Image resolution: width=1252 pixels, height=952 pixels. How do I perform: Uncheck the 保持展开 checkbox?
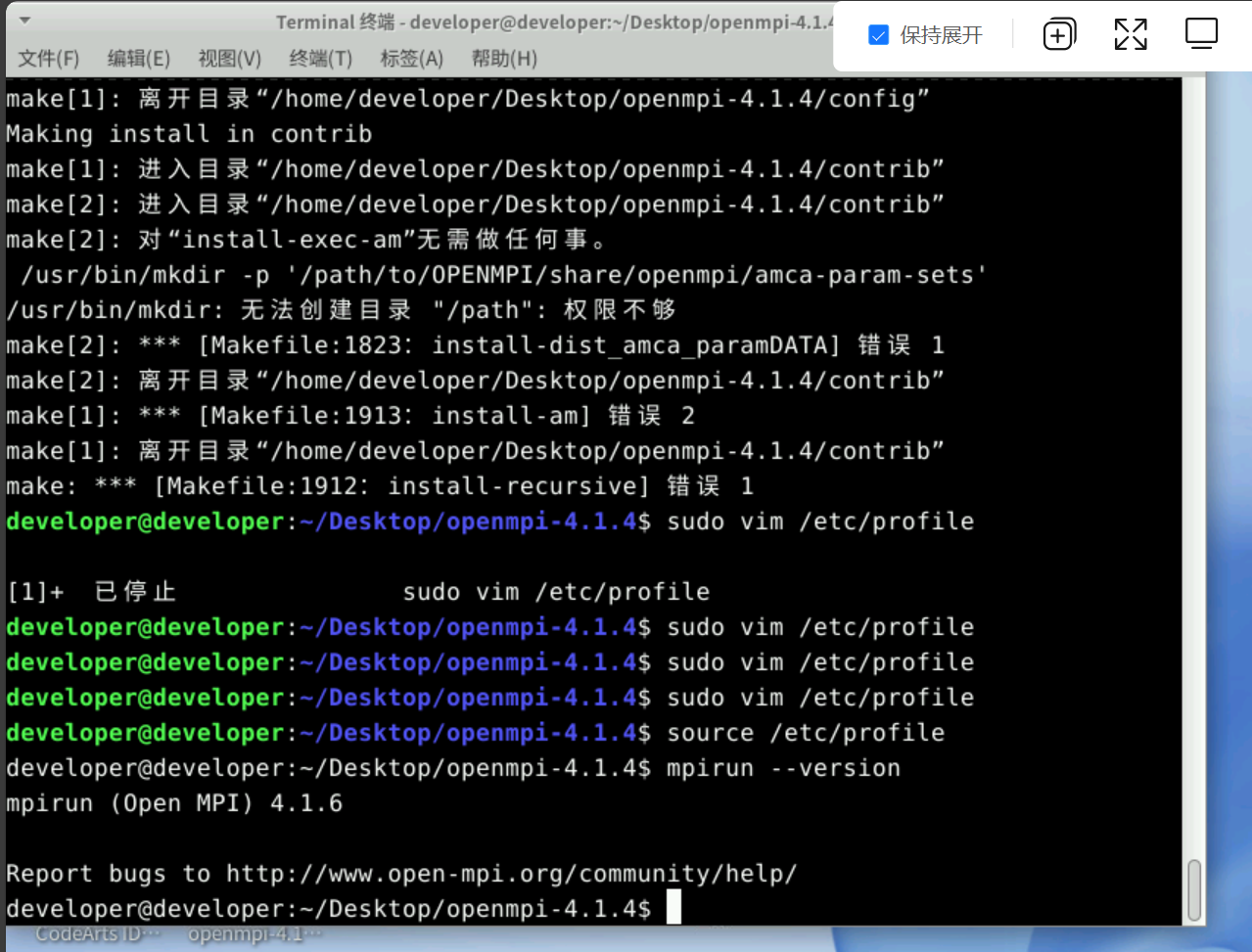pyautogui.click(x=879, y=35)
